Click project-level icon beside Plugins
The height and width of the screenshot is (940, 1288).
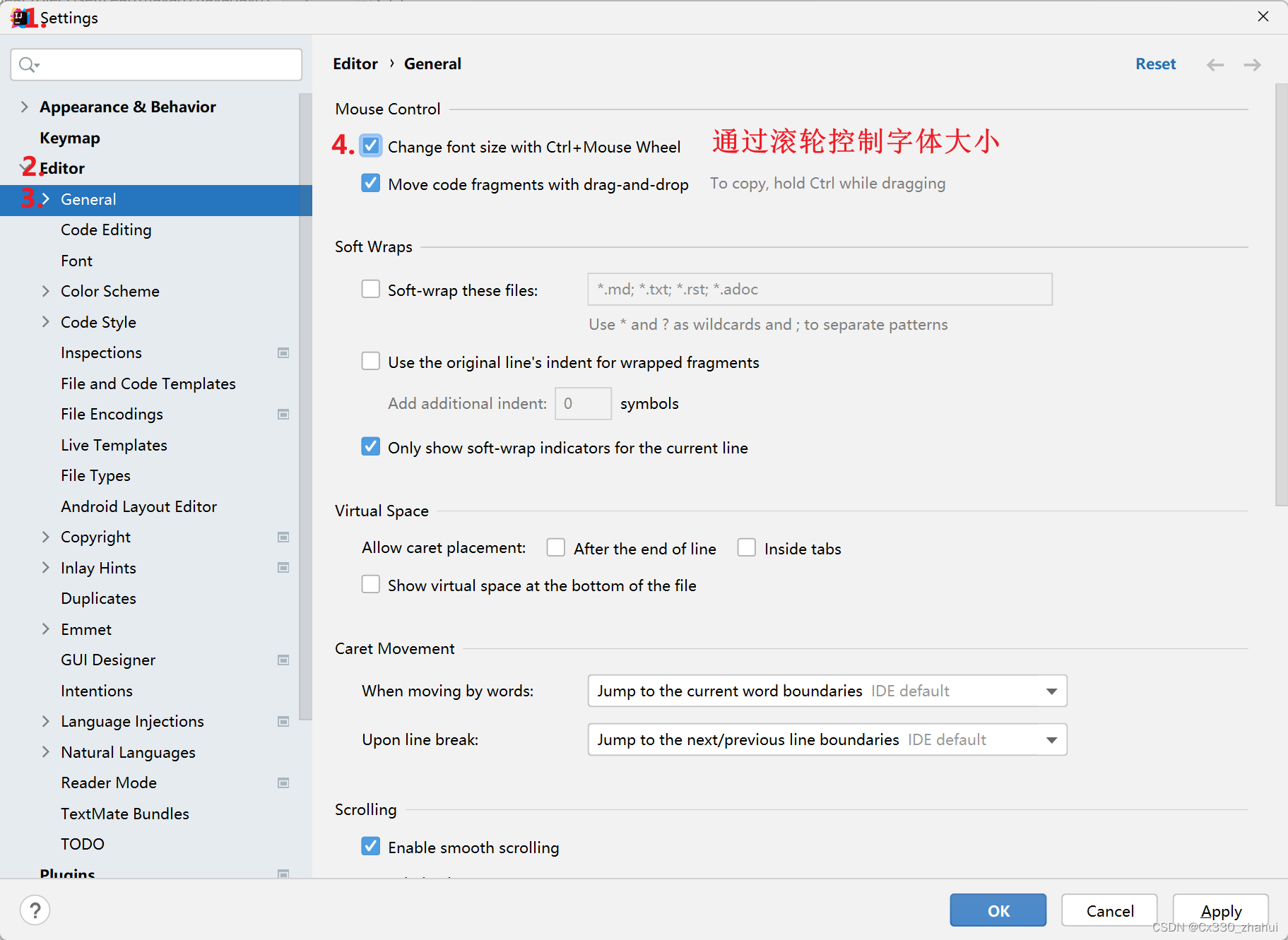283,874
